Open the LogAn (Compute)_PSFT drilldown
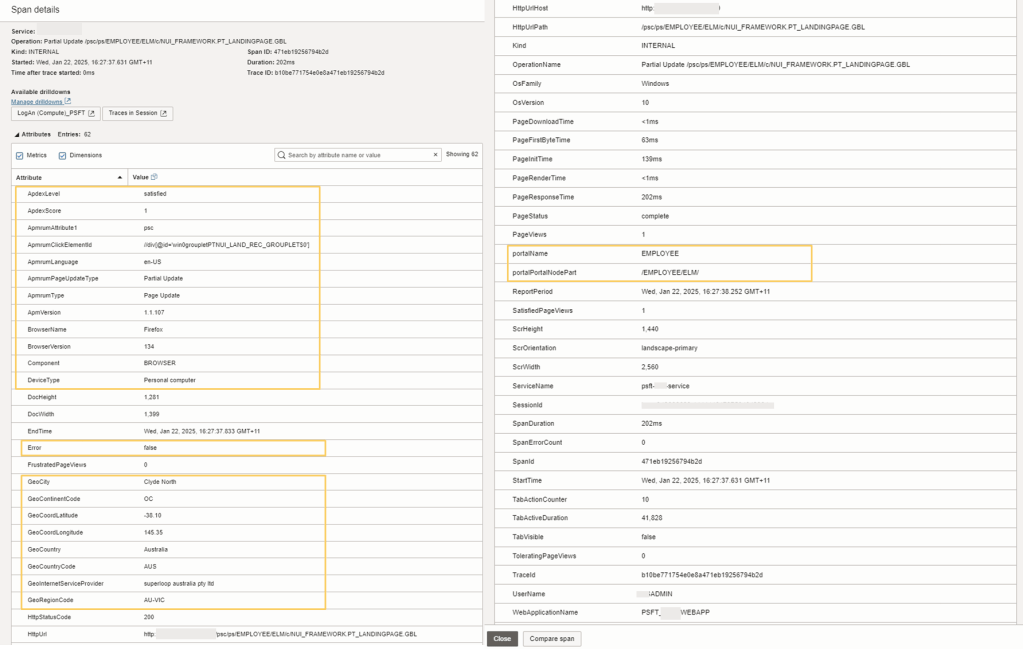 [x=56, y=114]
